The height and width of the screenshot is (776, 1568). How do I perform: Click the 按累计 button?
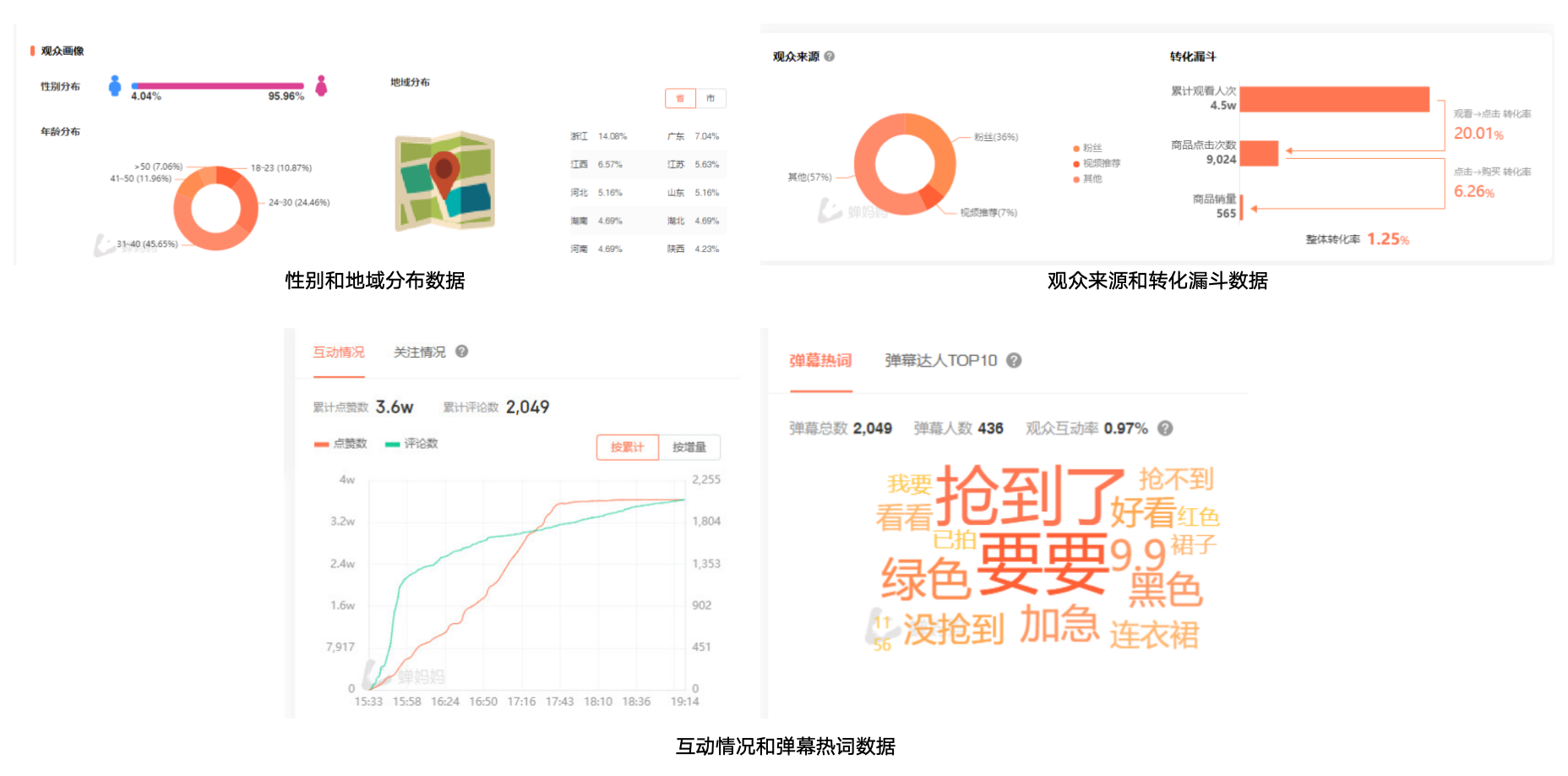(x=627, y=447)
